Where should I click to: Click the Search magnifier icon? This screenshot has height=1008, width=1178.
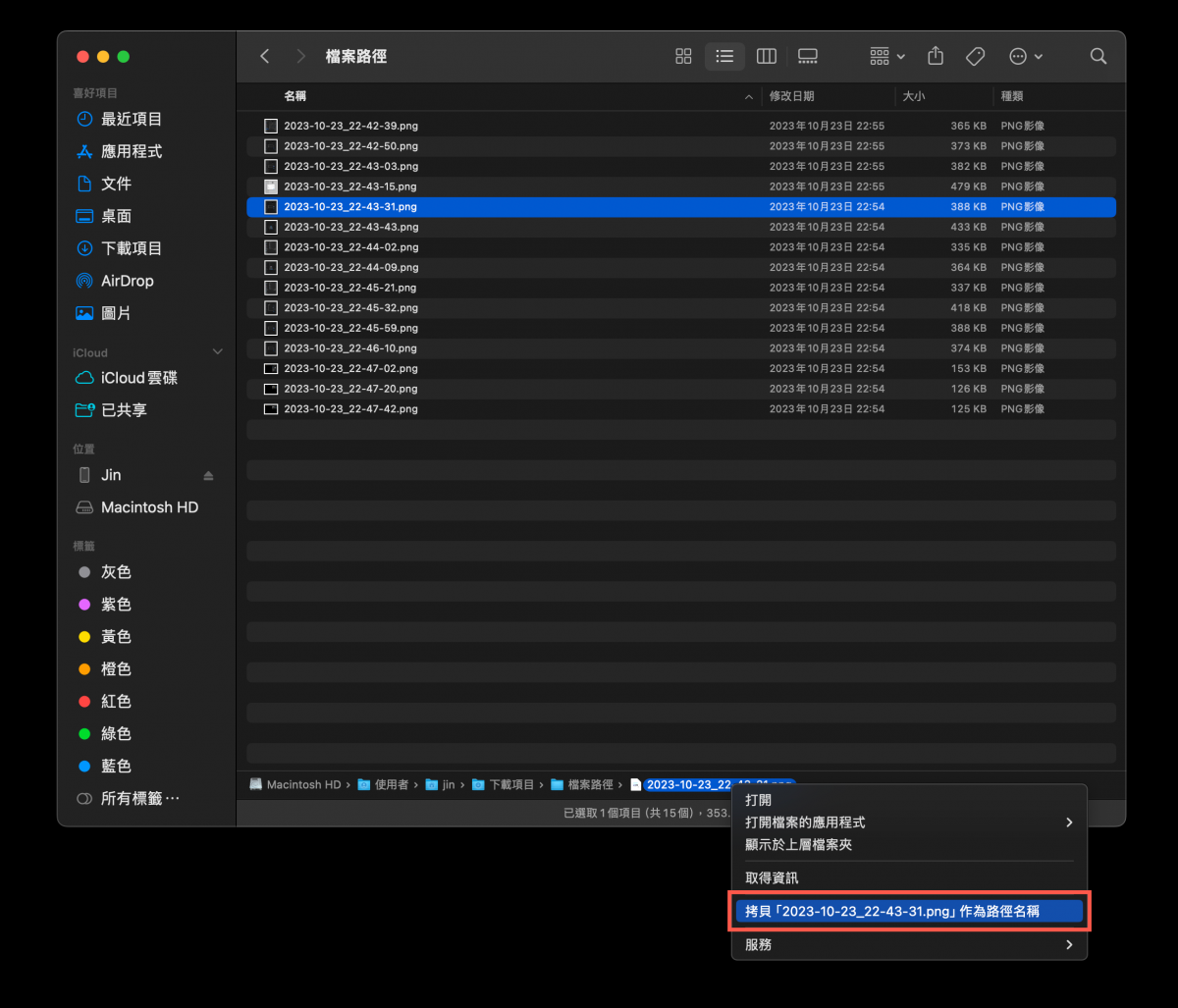tap(1098, 56)
